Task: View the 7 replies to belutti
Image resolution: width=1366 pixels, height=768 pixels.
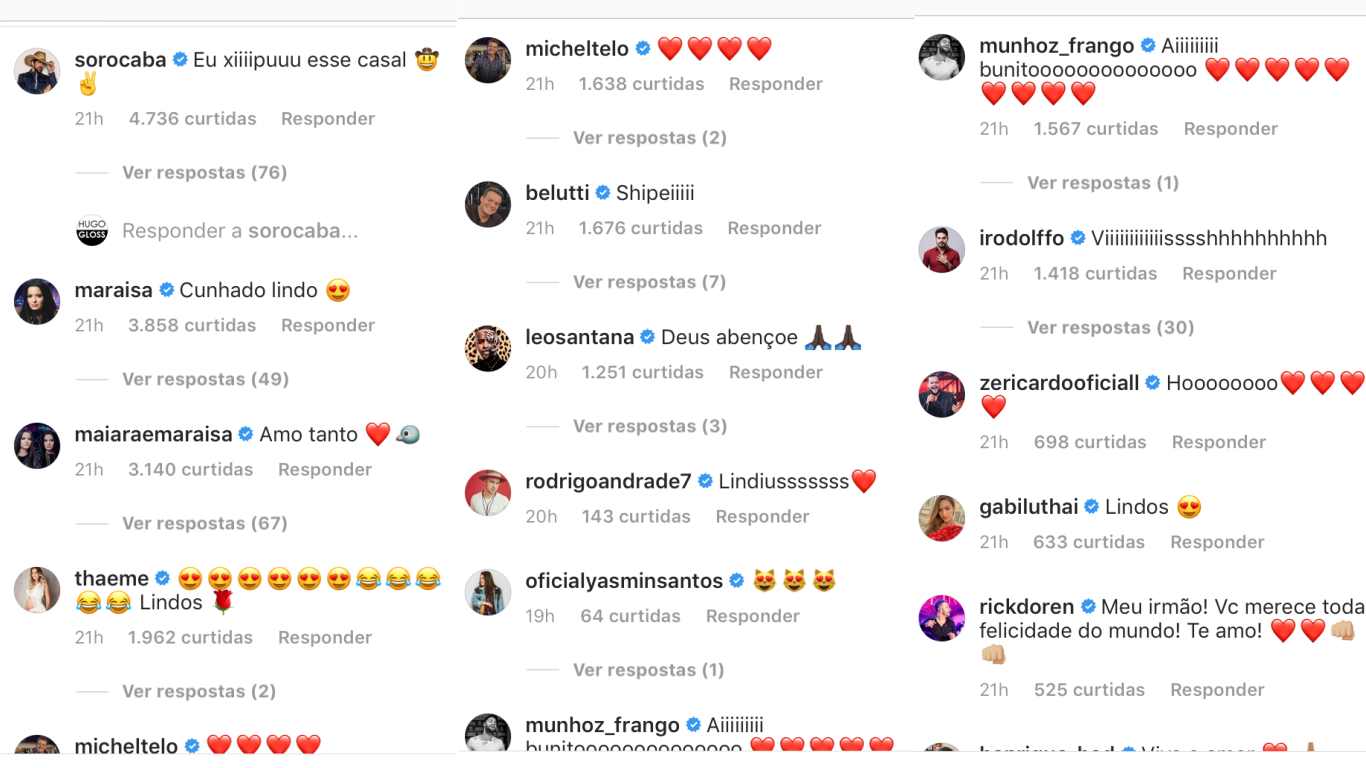Action: click(x=649, y=282)
